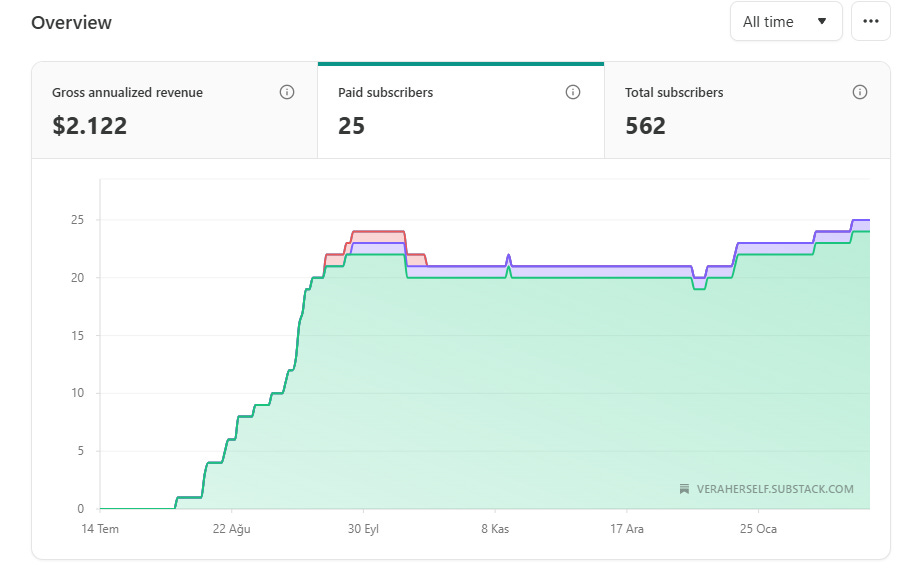Click the y-axis label 5
The image size is (924, 578).
pyautogui.click(x=81, y=451)
